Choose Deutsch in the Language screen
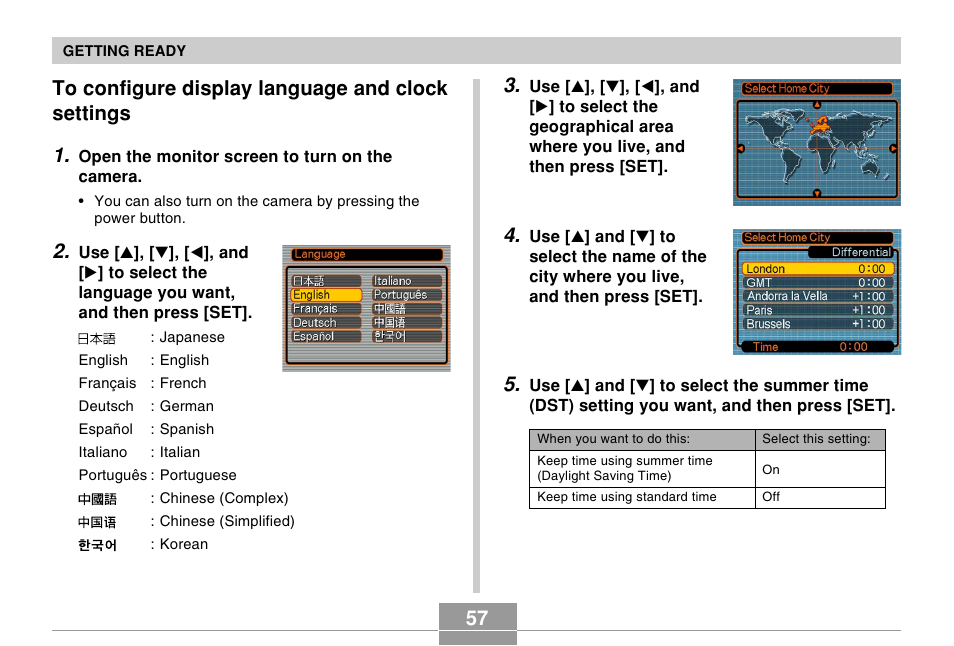954x646 pixels. pyautogui.click(x=326, y=323)
